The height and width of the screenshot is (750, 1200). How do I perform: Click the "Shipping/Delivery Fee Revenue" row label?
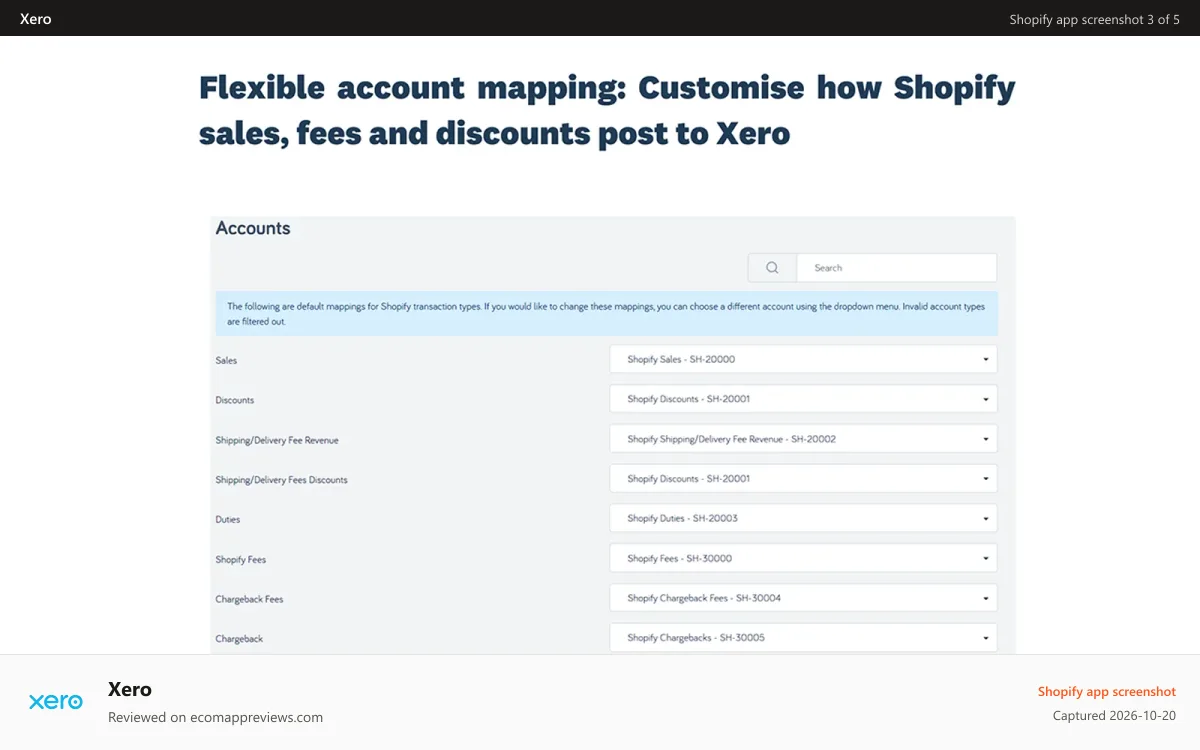coord(277,440)
